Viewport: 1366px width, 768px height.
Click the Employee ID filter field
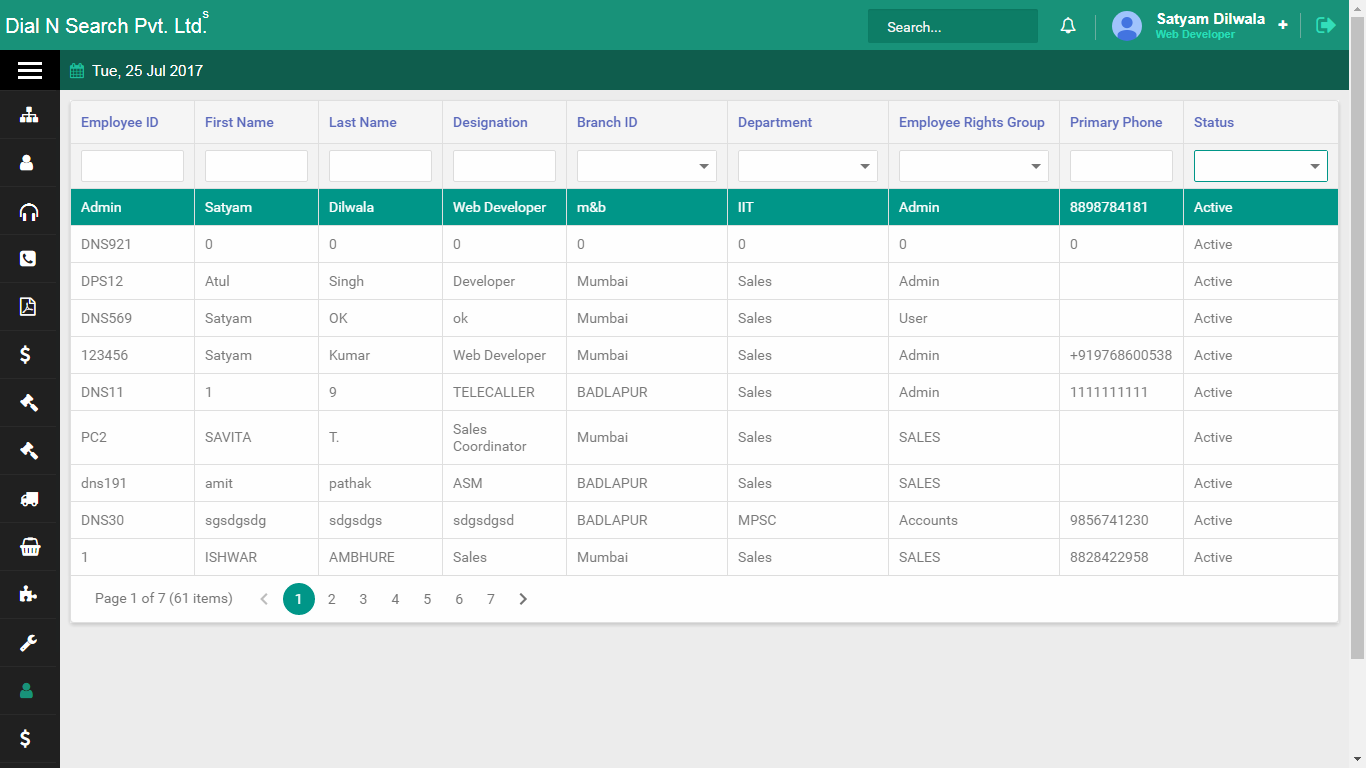(x=132, y=166)
